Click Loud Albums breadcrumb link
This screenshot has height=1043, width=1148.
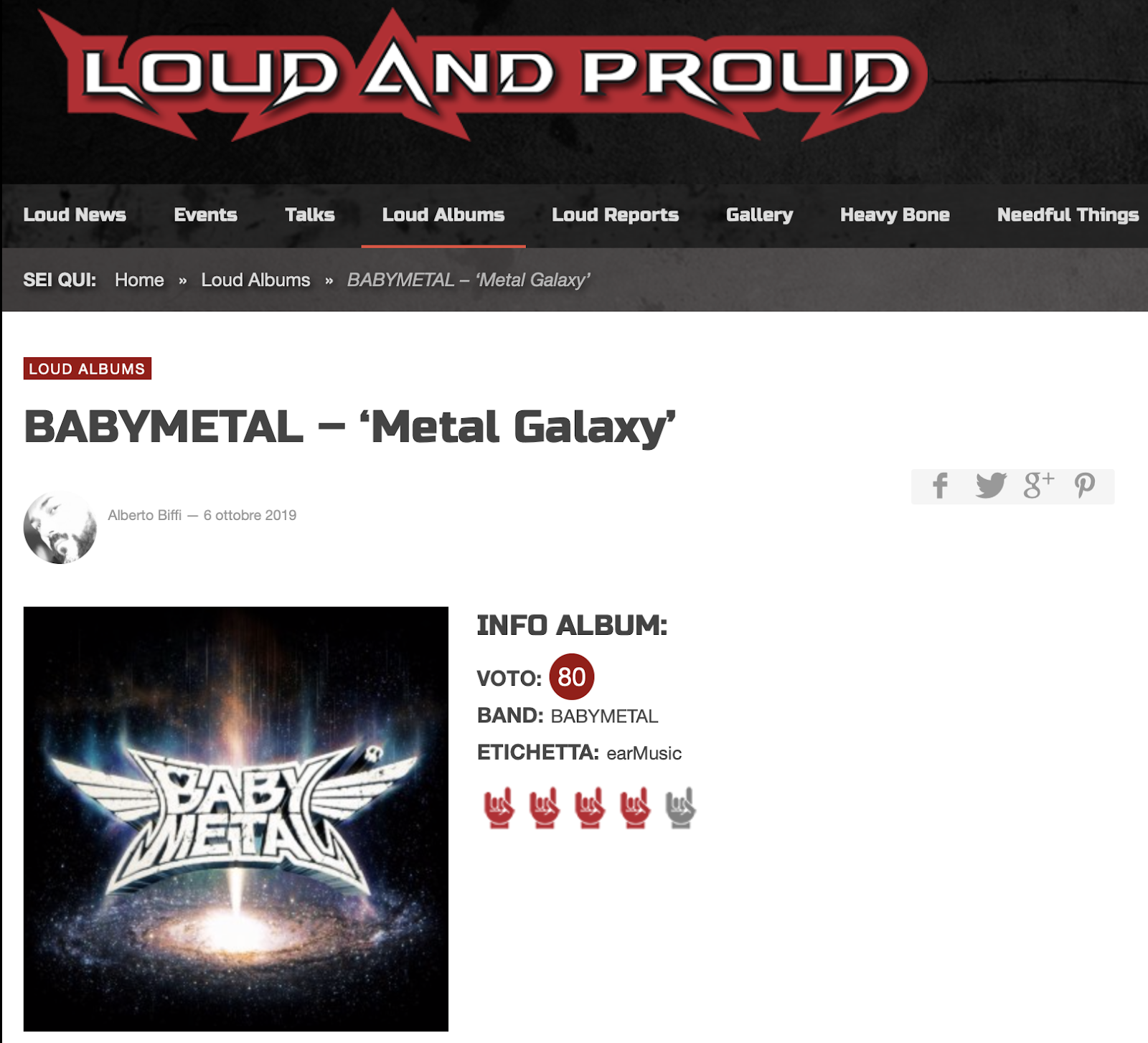[x=255, y=280]
